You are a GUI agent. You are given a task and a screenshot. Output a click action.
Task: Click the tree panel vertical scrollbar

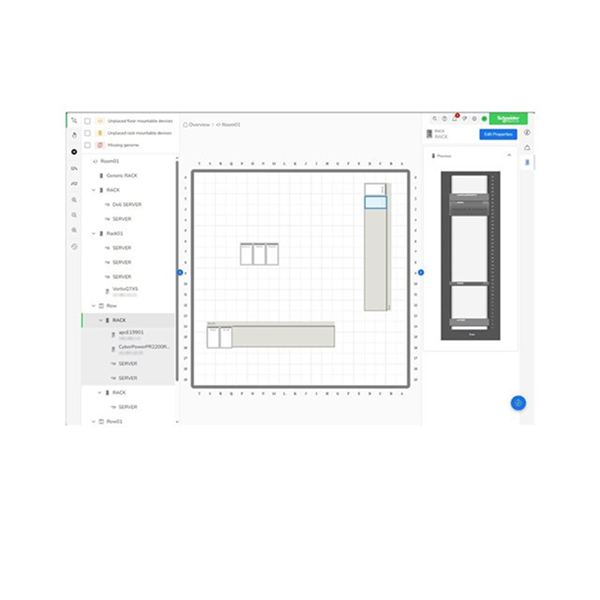(178, 270)
